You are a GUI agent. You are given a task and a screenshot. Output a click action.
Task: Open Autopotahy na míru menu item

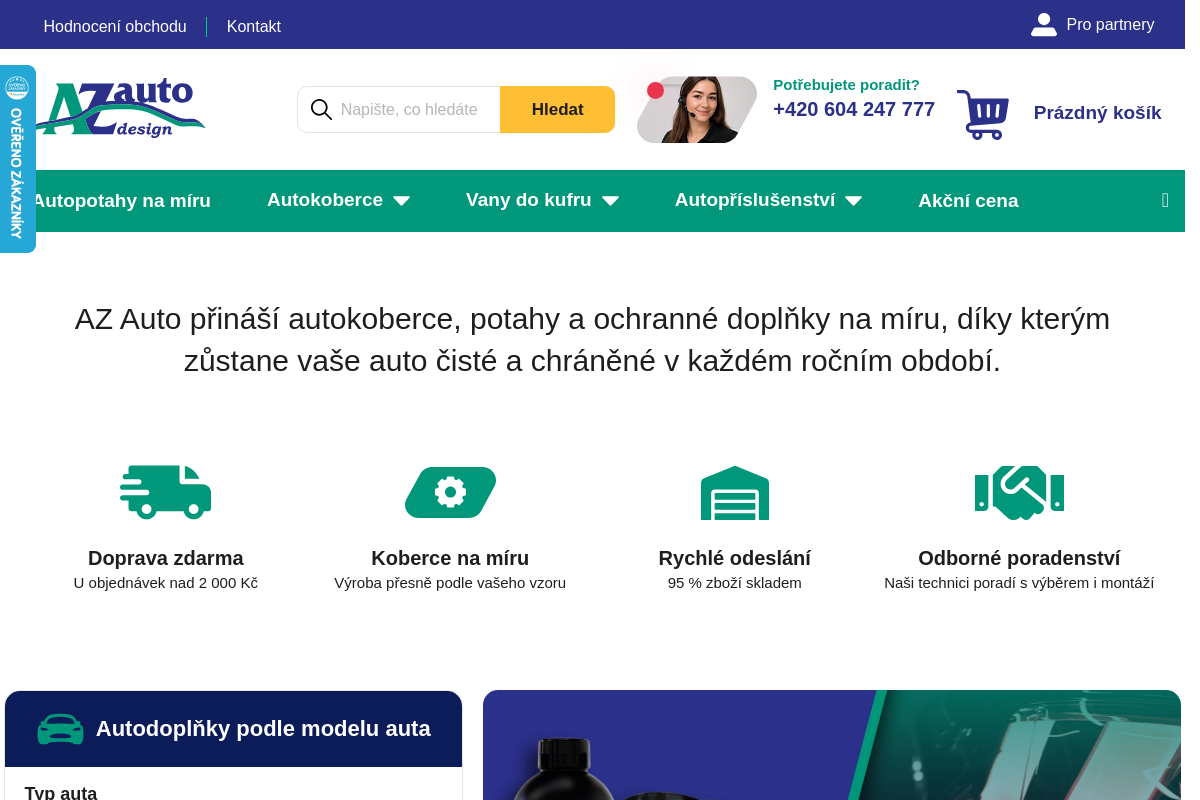[121, 201]
